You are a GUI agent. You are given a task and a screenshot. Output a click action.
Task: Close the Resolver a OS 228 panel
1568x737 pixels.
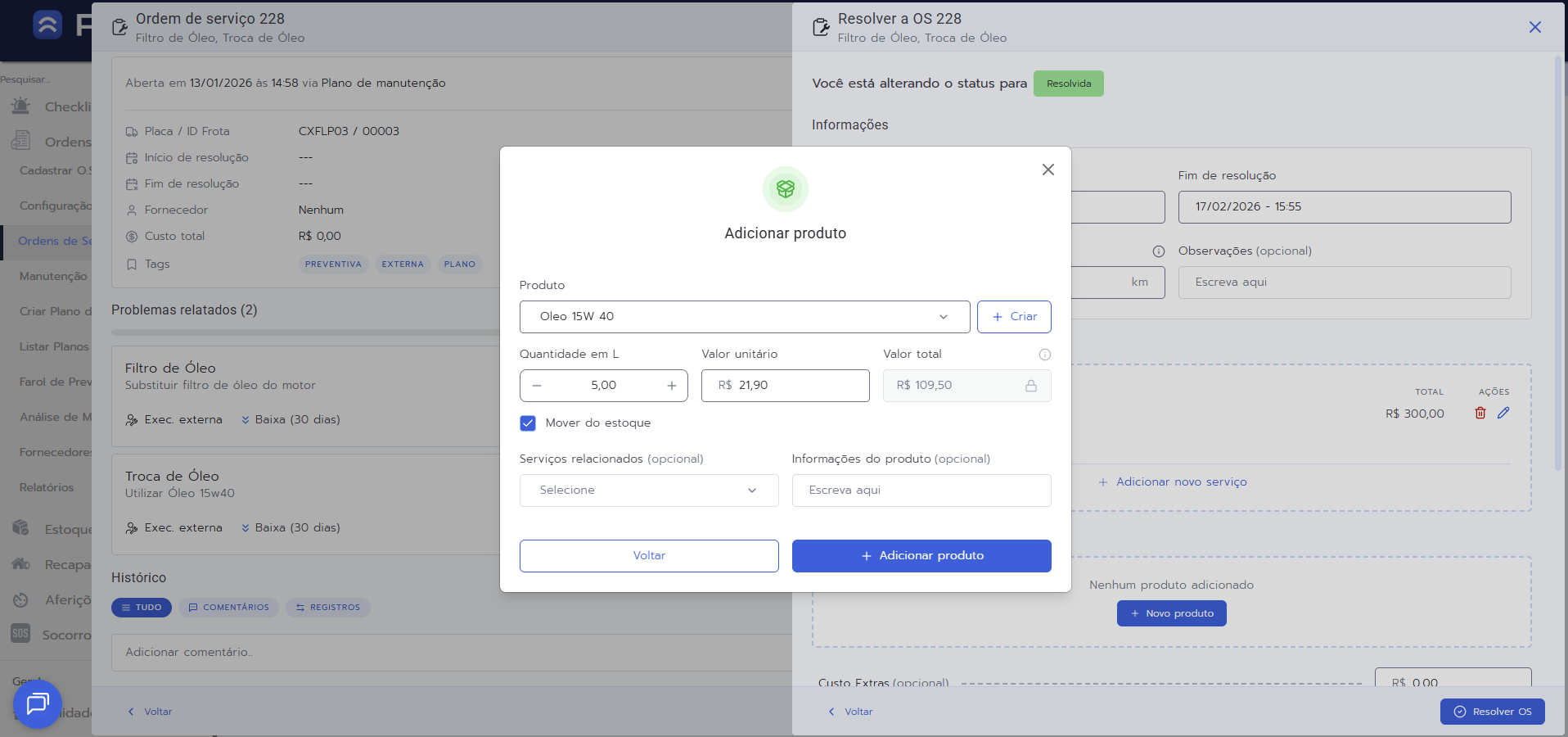[1534, 27]
